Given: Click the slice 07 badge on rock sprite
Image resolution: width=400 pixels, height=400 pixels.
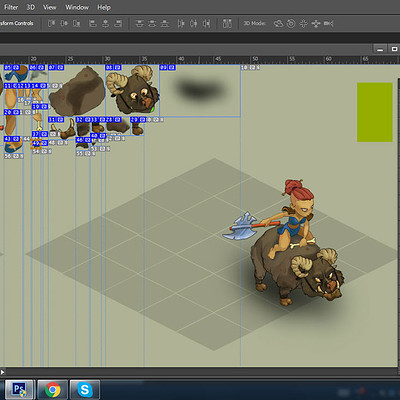Looking at the screenshot, I should (56, 67).
